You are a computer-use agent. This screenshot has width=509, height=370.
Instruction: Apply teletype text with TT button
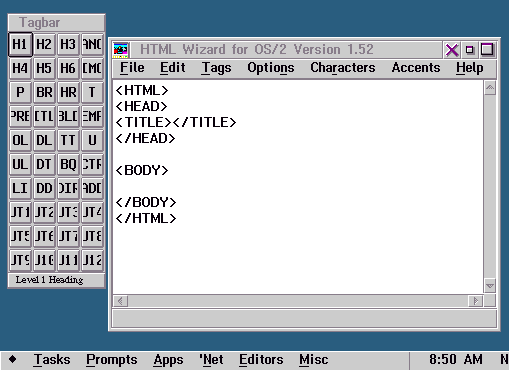pos(68,140)
